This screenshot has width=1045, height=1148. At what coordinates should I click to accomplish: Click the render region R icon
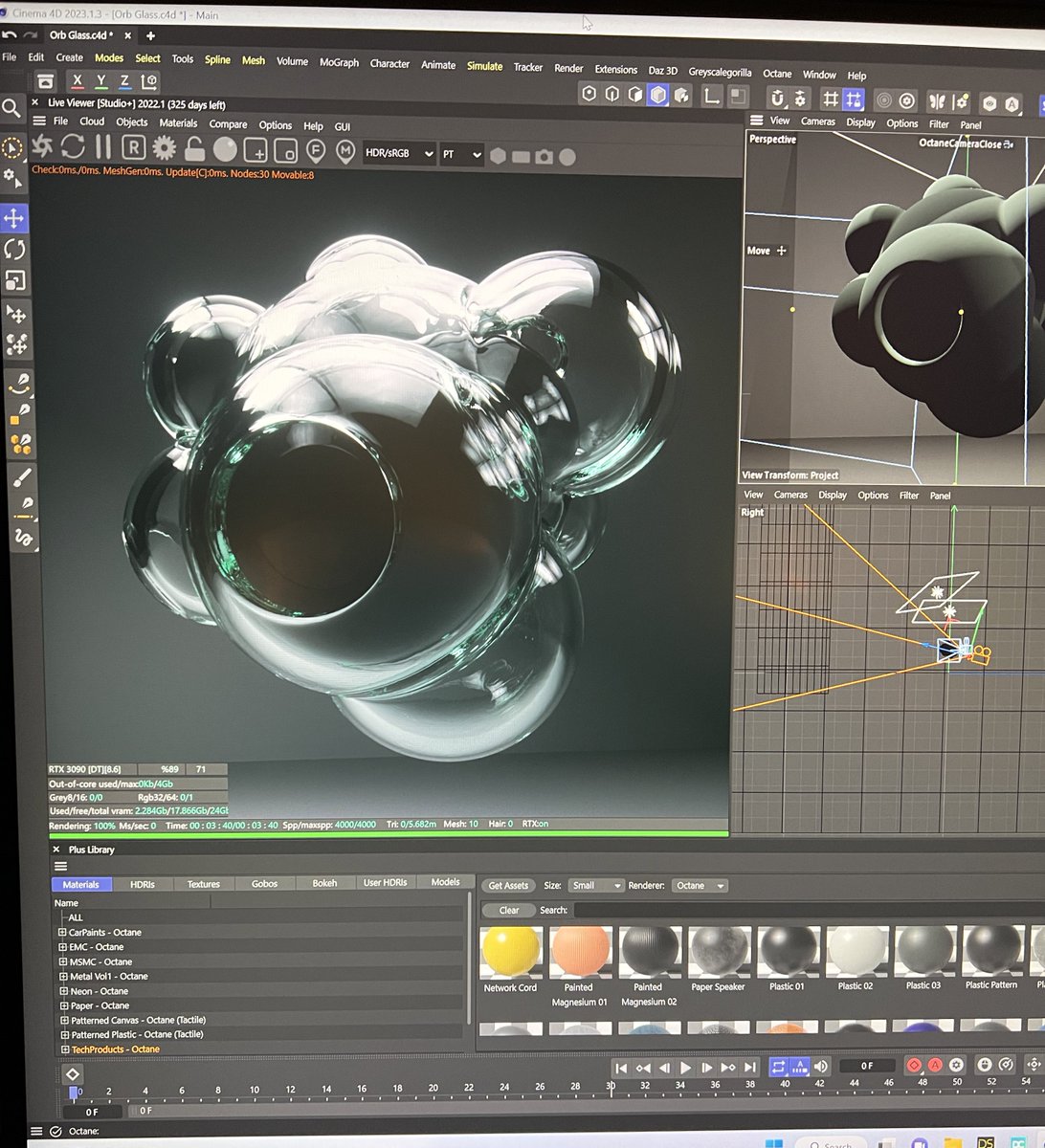click(133, 147)
